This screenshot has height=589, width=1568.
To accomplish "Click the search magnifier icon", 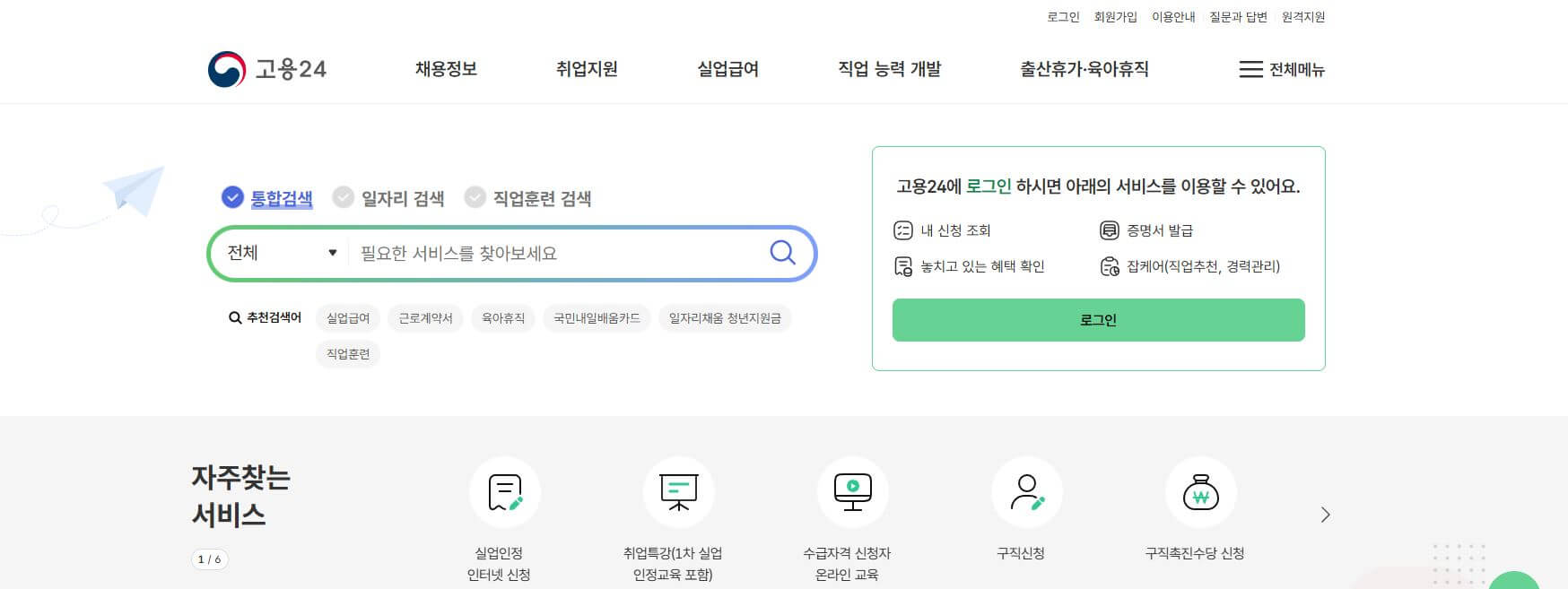I will tap(781, 254).
